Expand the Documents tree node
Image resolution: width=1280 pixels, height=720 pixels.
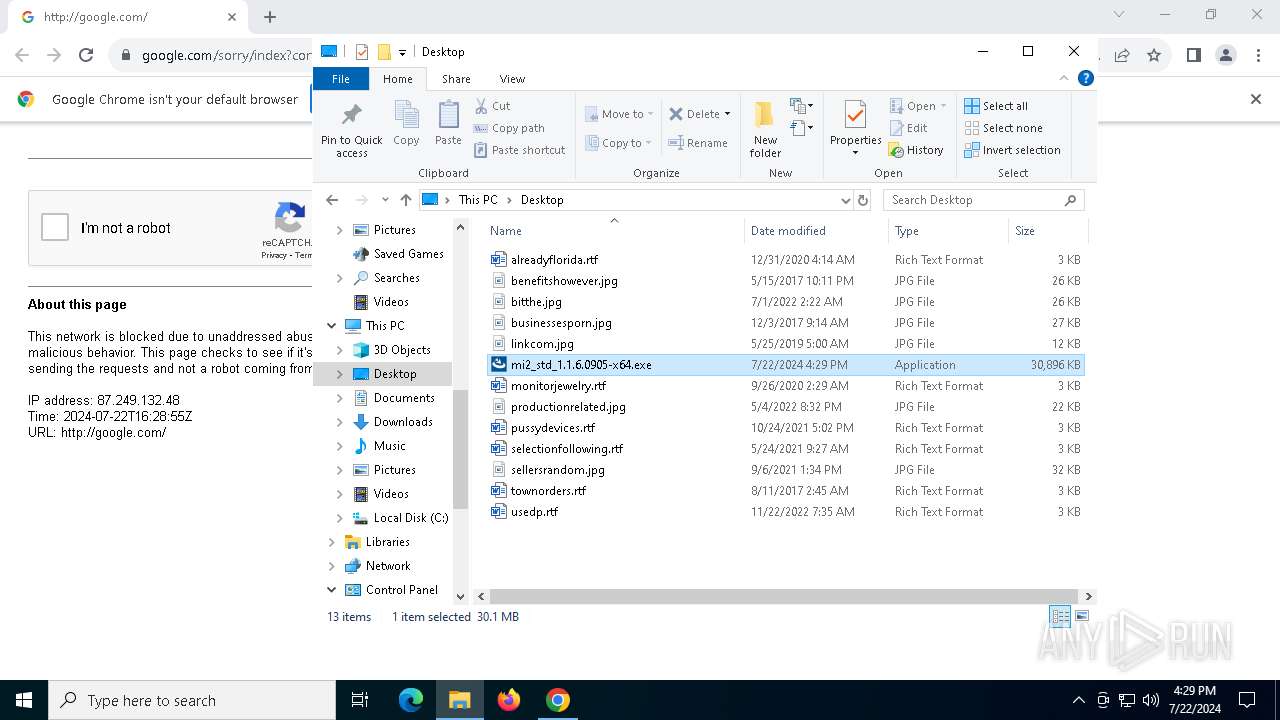pyautogui.click(x=339, y=398)
